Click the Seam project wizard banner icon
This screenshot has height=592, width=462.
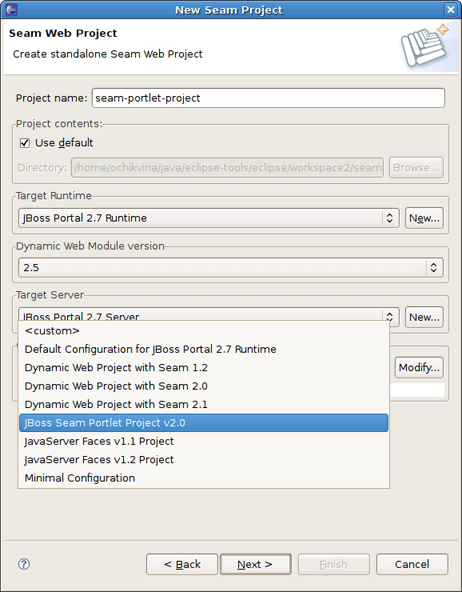point(424,45)
